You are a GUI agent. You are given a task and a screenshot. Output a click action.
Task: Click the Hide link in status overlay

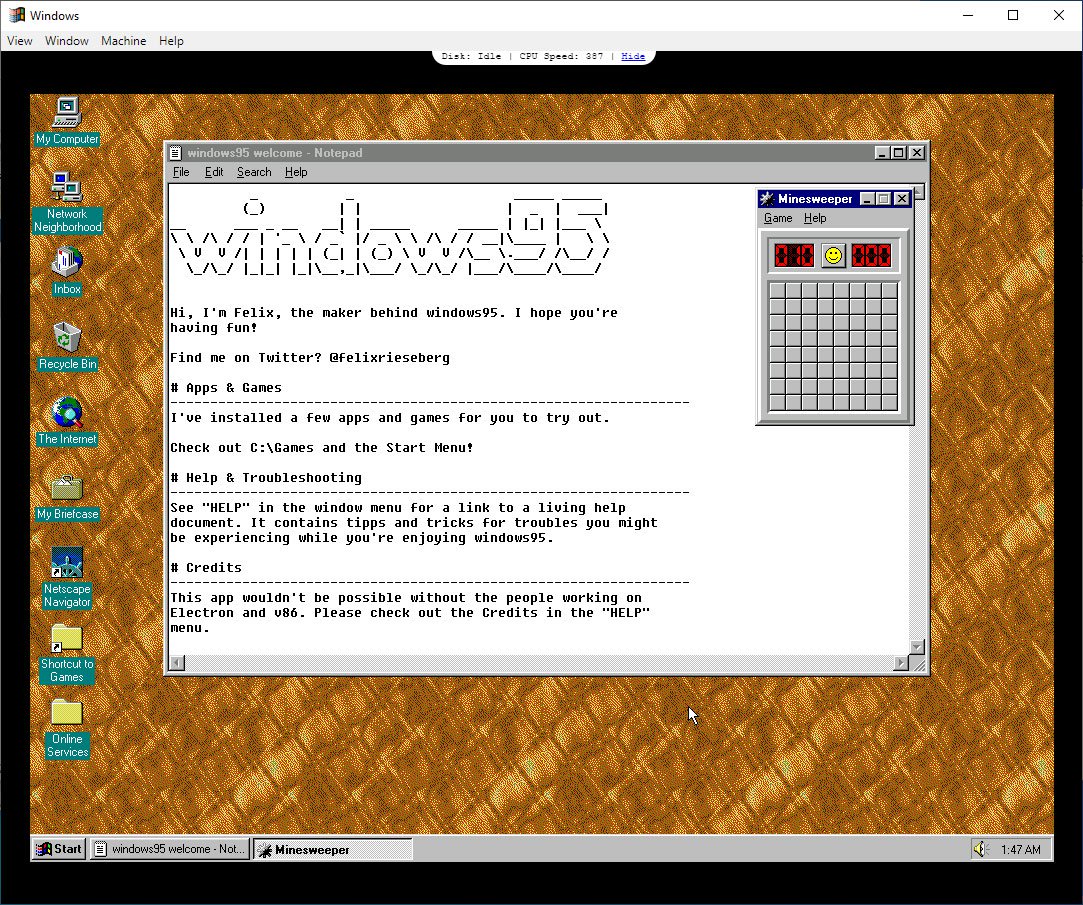tap(633, 56)
